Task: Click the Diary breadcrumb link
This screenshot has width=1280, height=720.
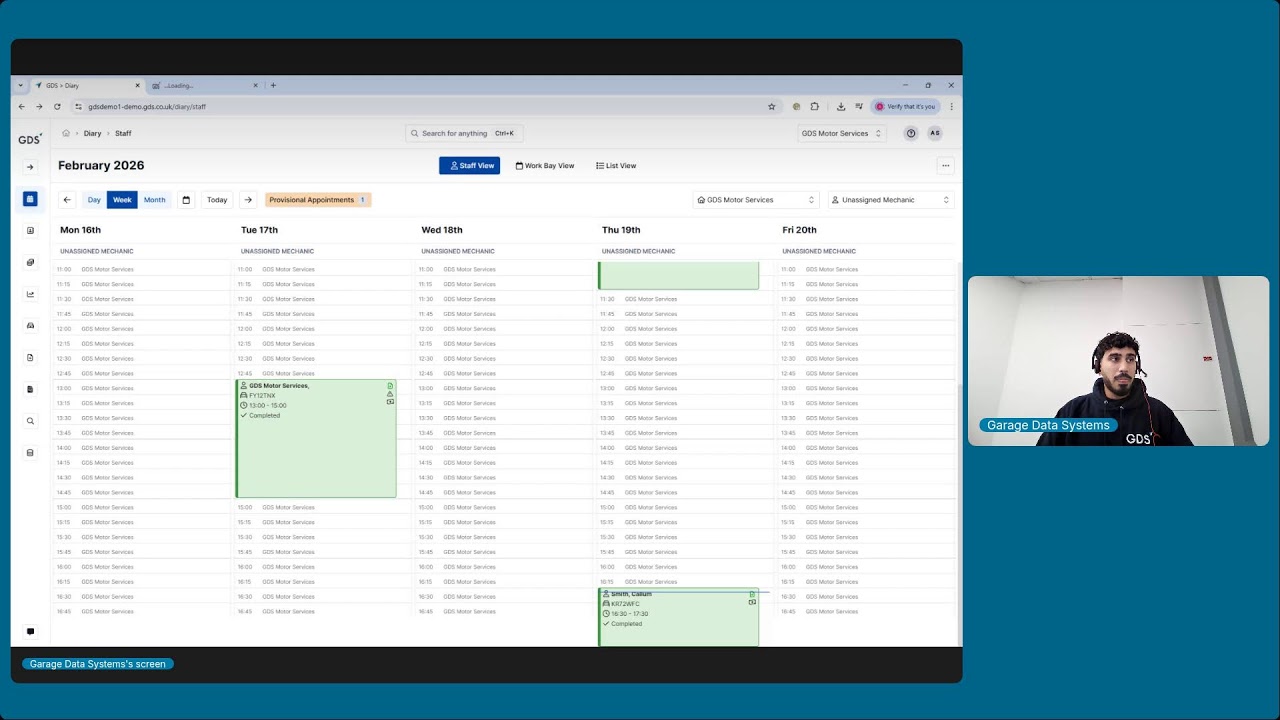Action: (x=92, y=133)
